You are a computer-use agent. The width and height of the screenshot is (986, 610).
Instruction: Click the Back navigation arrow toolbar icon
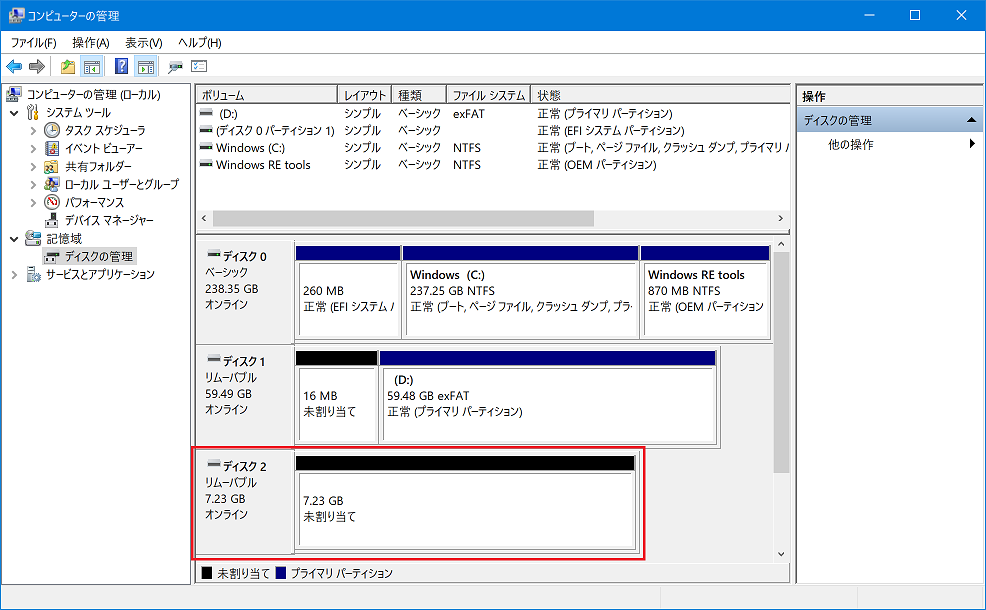tap(14, 66)
